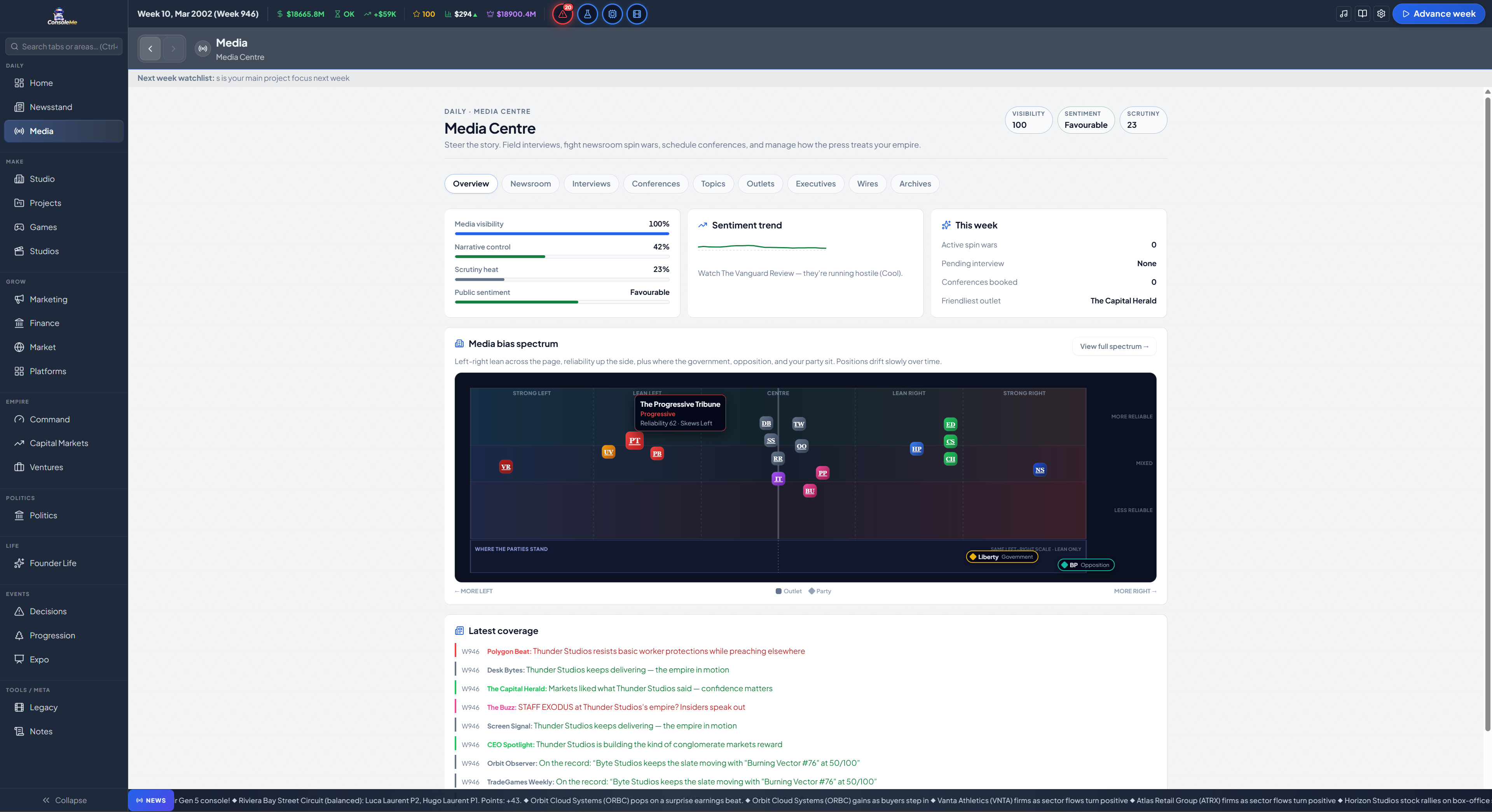Click the Liberty Government party chip
Viewport: 1492px width, 812px height.
pyautogui.click(x=1002, y=557)
